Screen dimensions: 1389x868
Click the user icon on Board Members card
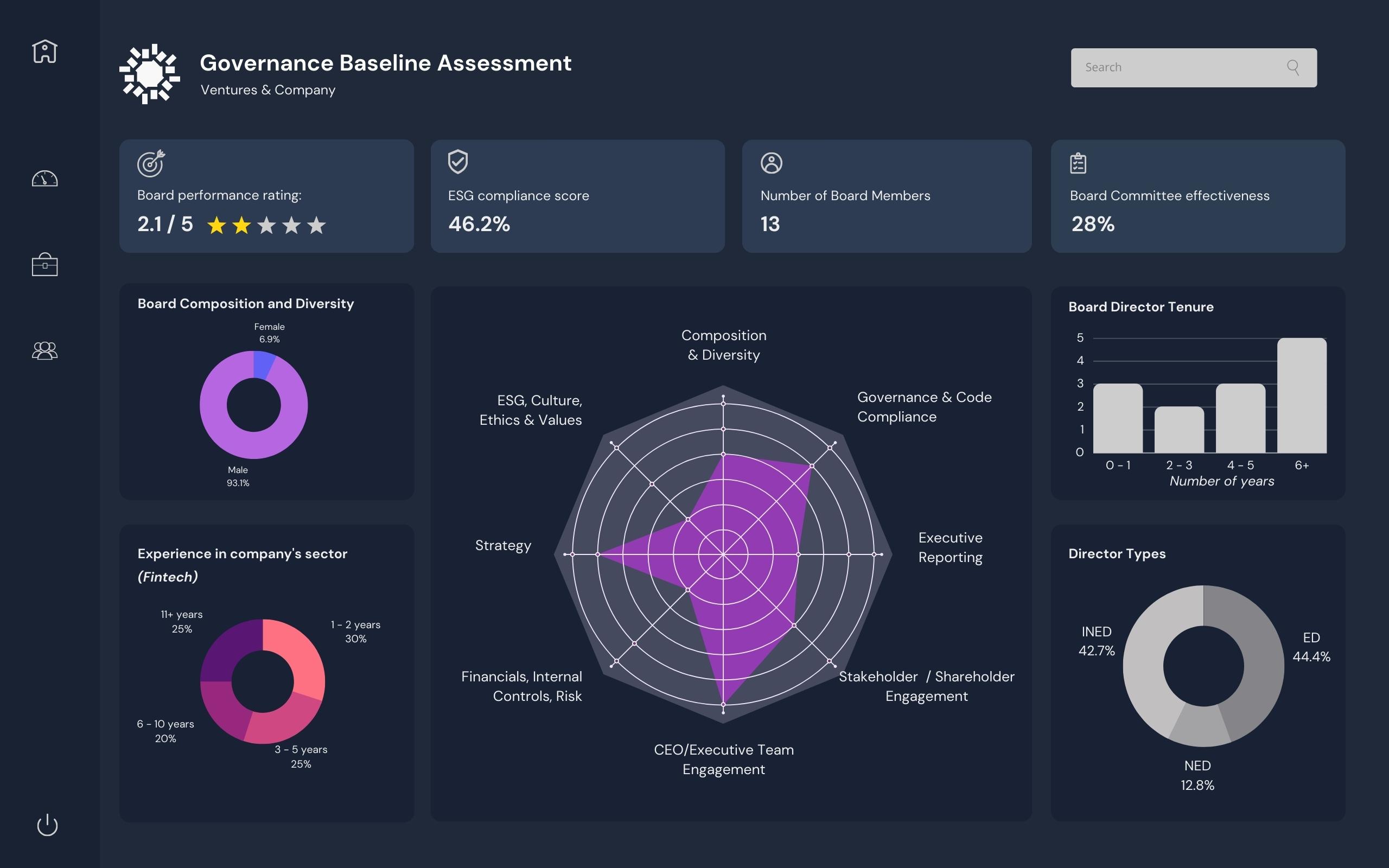click(771, 163)
